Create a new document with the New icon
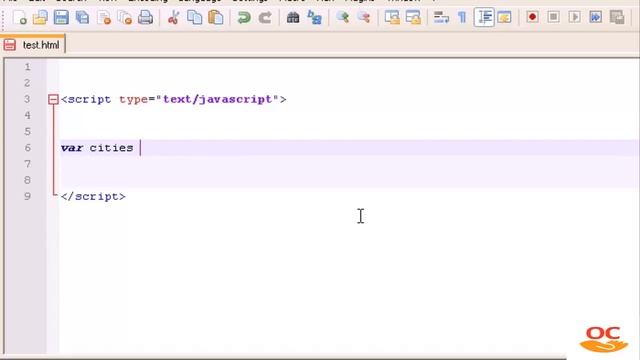 [x=19, y=18]
